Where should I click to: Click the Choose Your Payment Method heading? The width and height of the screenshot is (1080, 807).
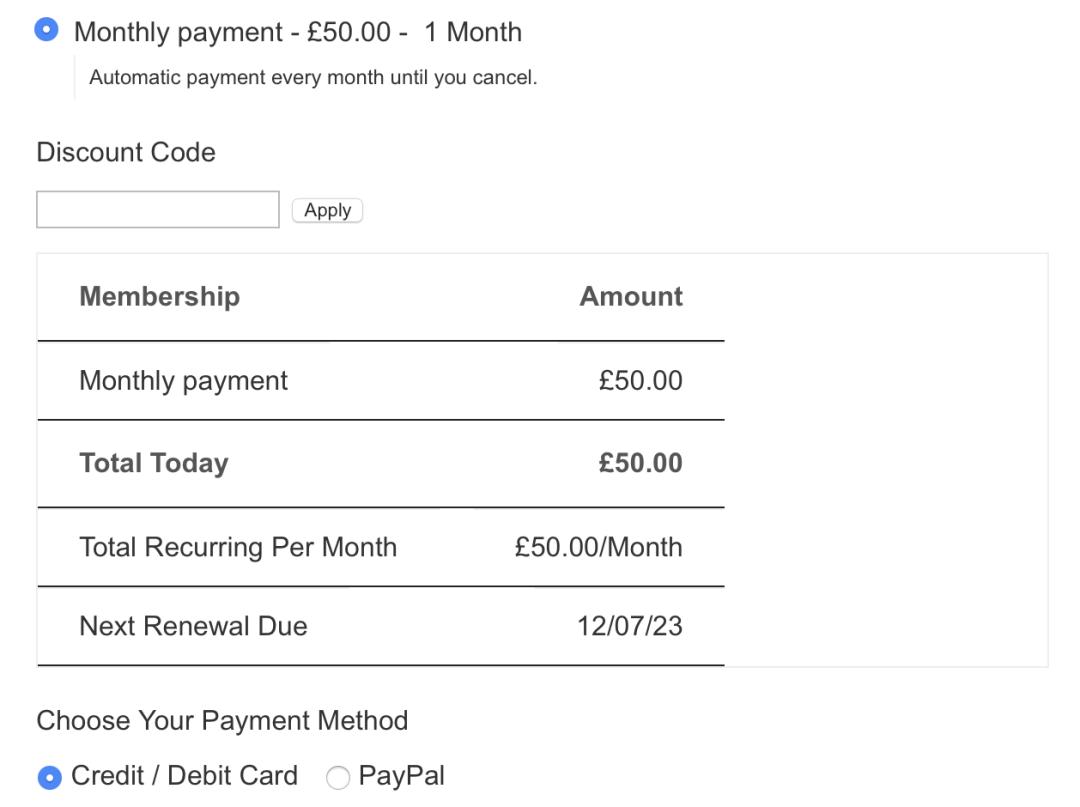(x=222, y=720)
